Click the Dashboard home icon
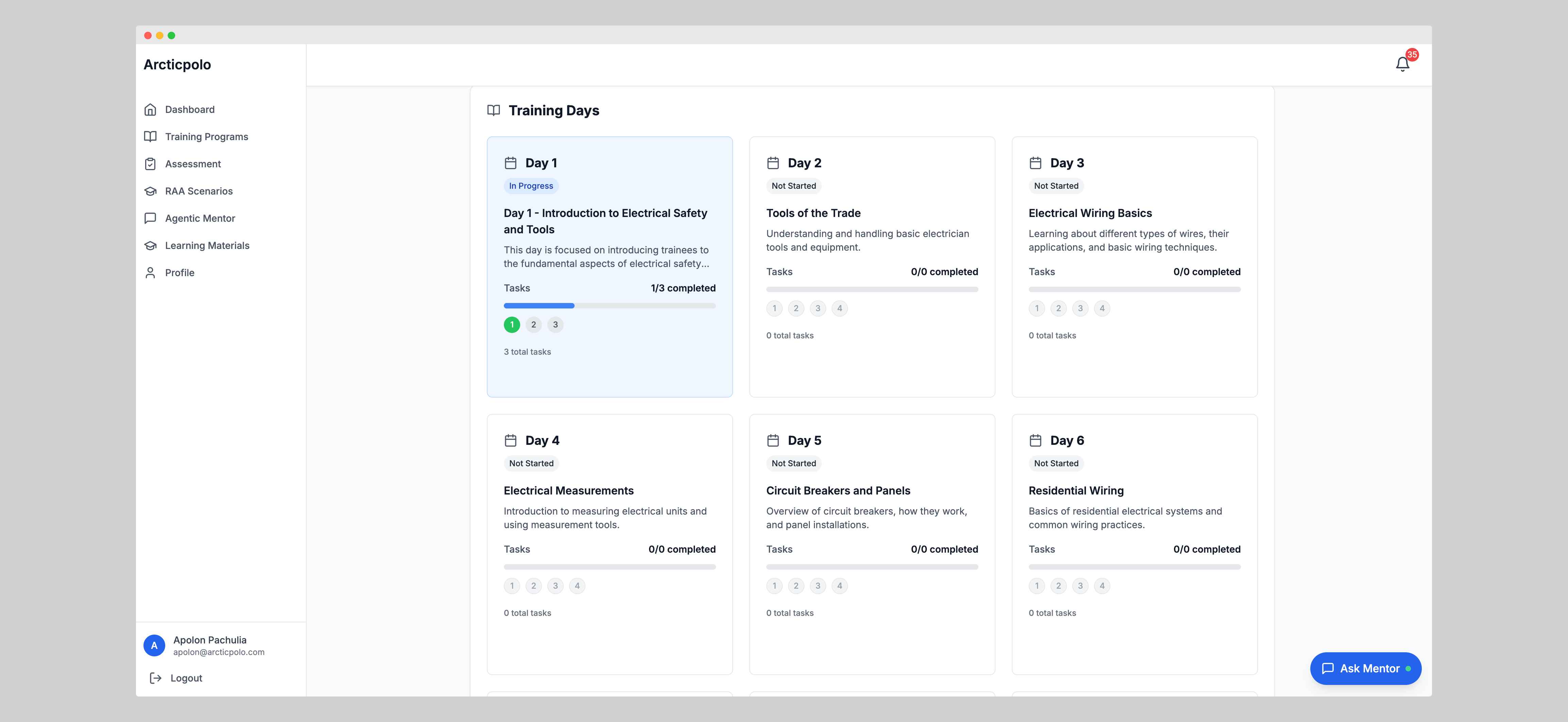 pyautogui.click(x=150, y=110)
